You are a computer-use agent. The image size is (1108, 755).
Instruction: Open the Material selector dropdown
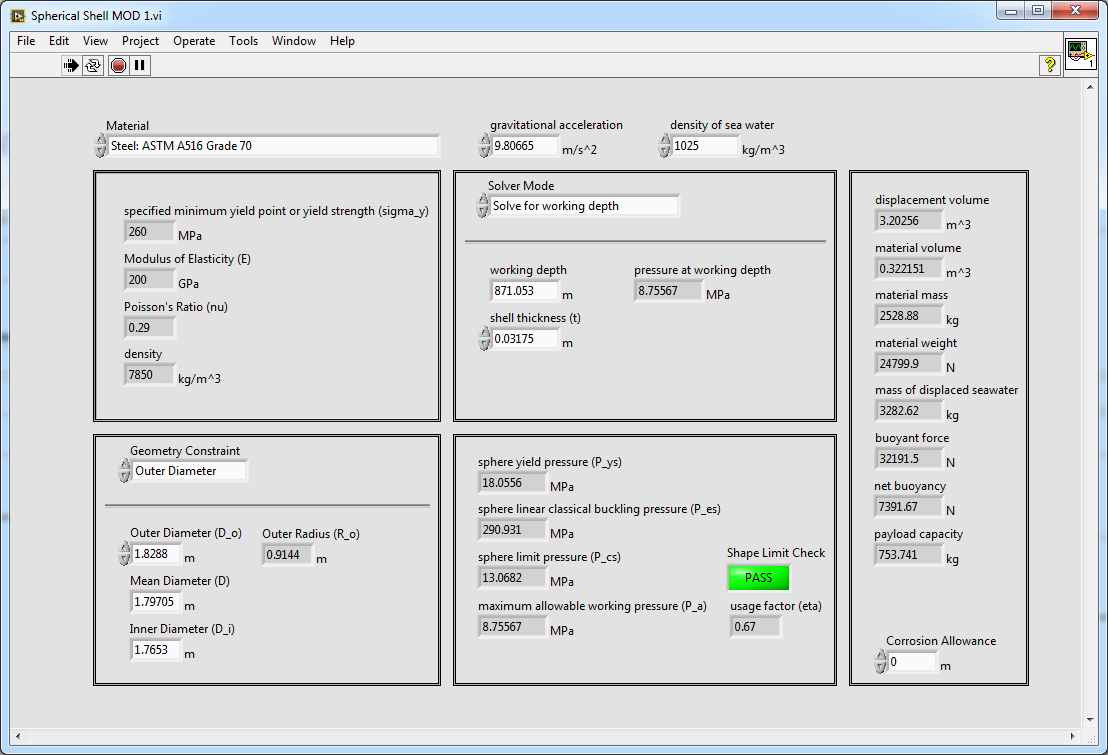click(x=272, y=146)
